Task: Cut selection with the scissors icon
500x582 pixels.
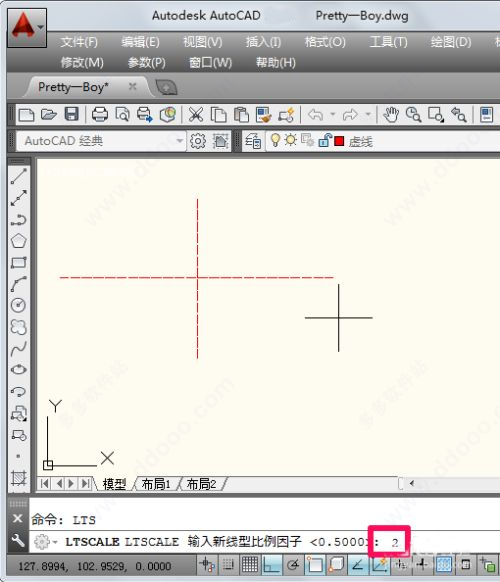Action: 196,115
